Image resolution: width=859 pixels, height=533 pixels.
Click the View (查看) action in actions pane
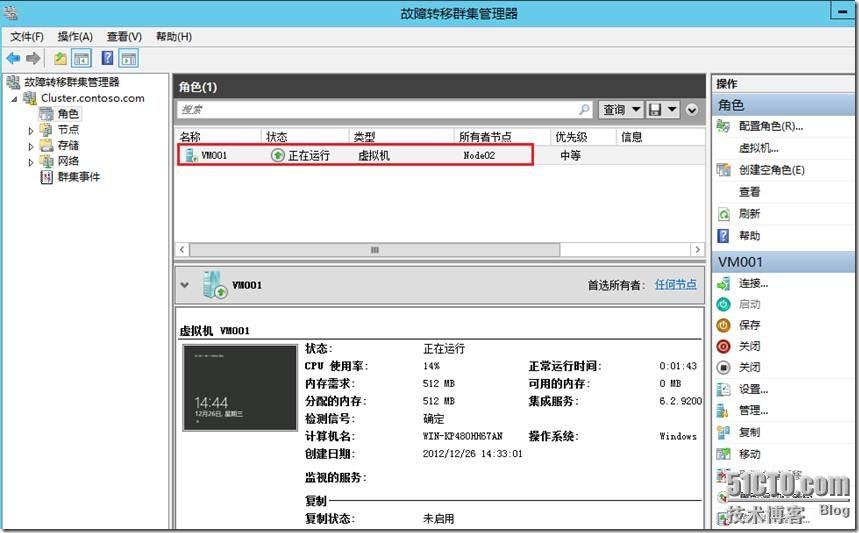pos(749,192)
